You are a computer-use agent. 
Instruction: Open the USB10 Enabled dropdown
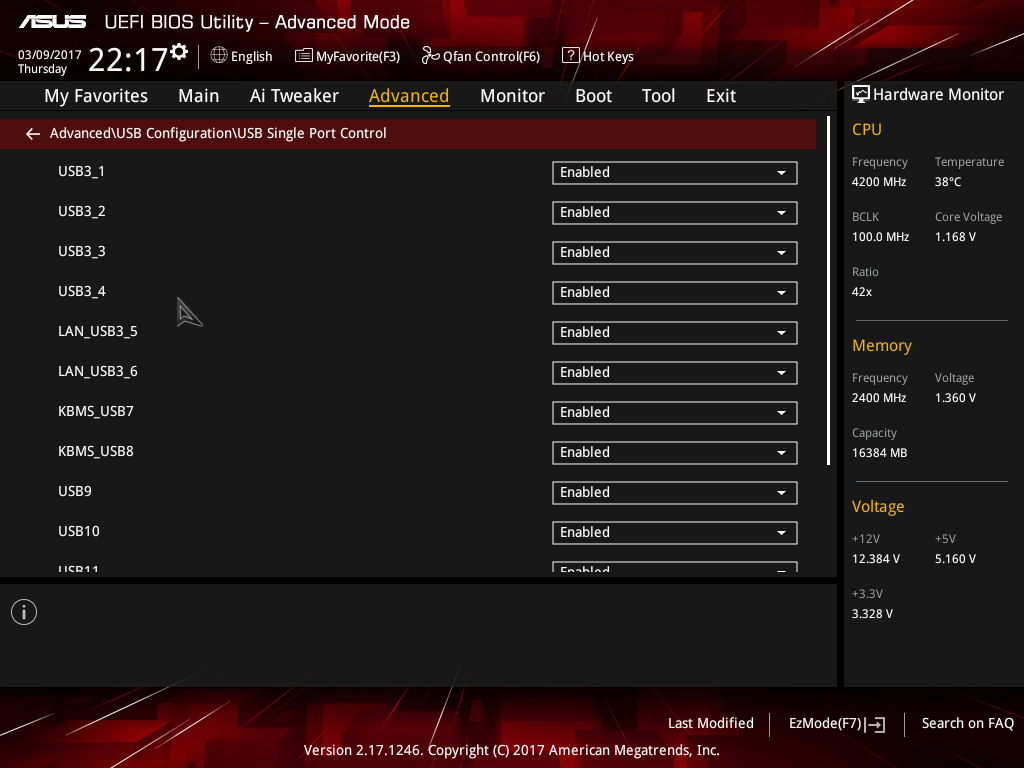point(675,533)
